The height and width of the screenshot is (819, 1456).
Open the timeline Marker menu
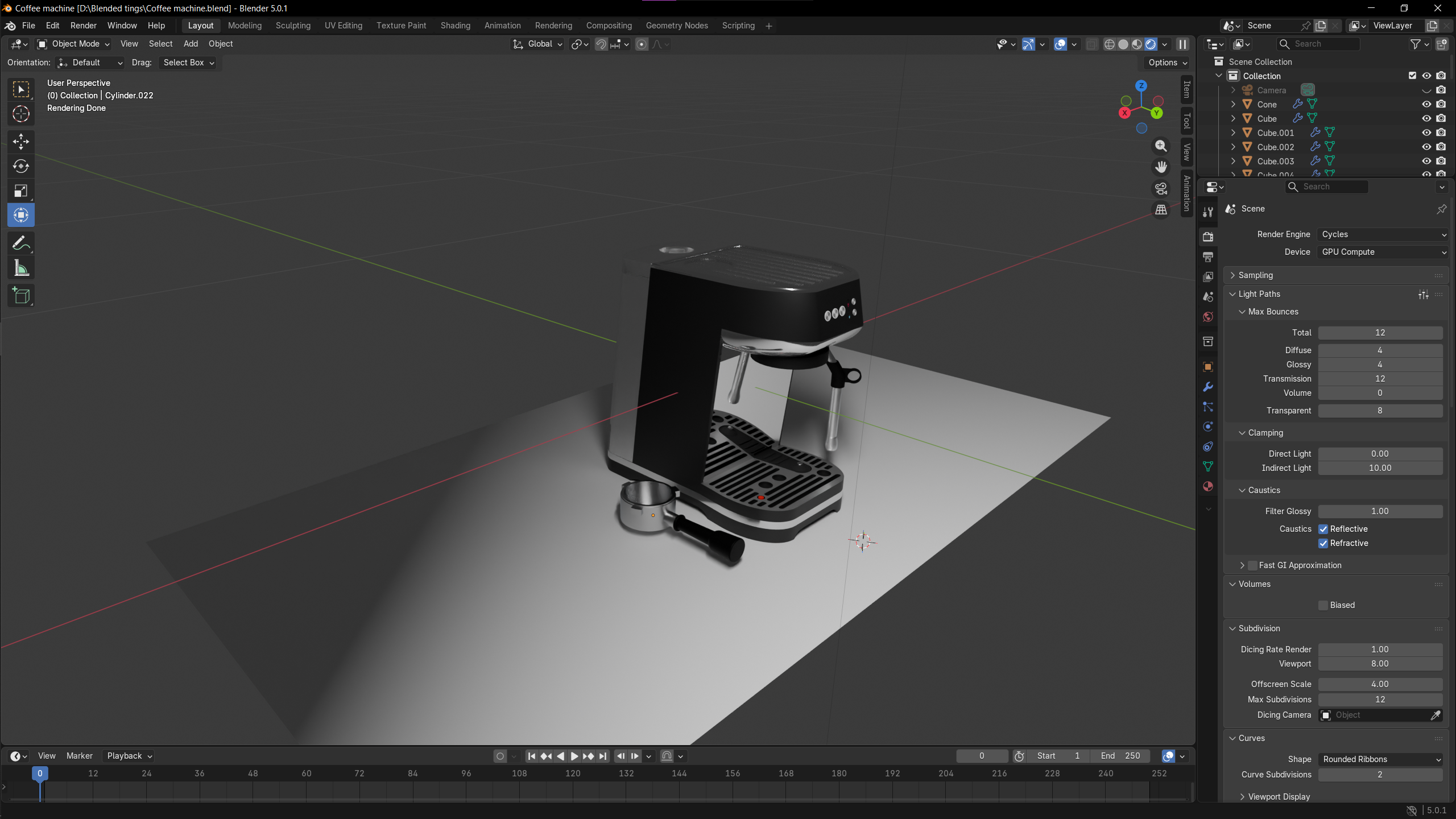pos(79,756)
